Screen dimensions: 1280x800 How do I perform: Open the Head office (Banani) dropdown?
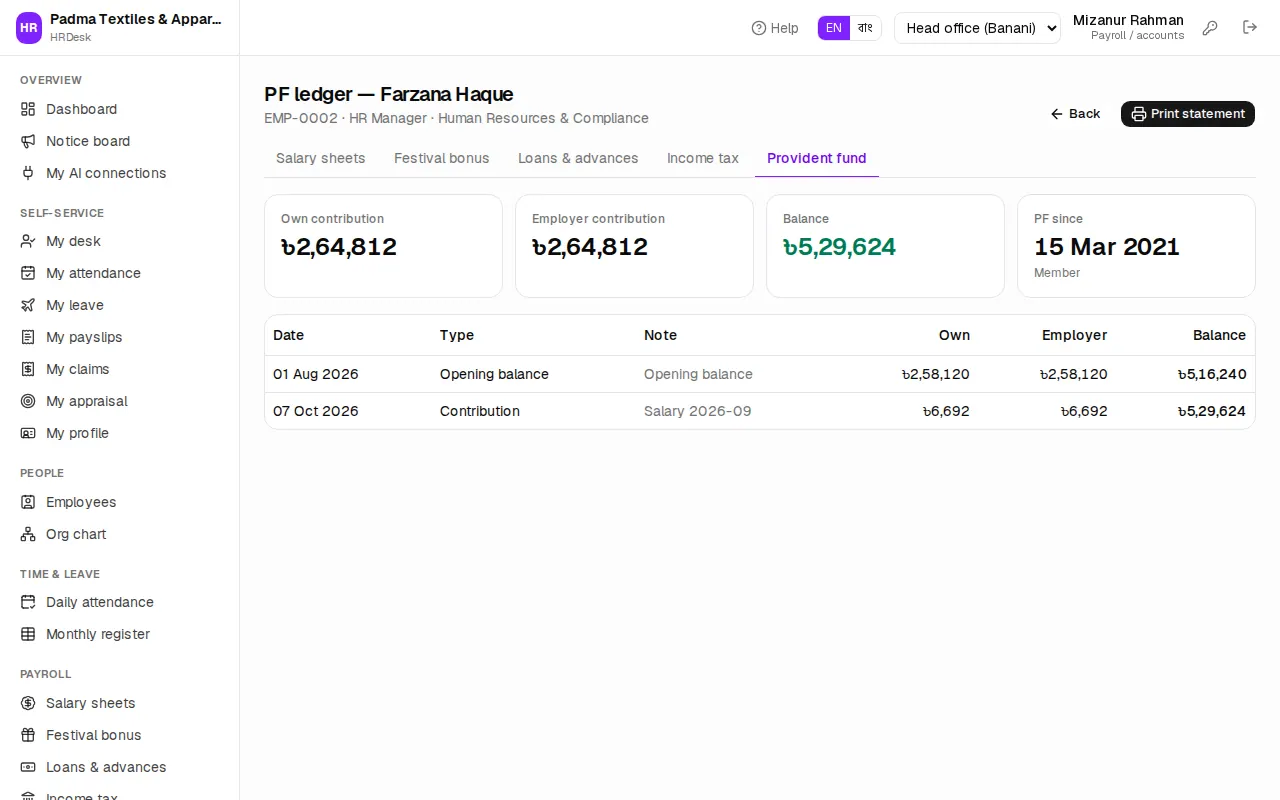coord(977,28)
